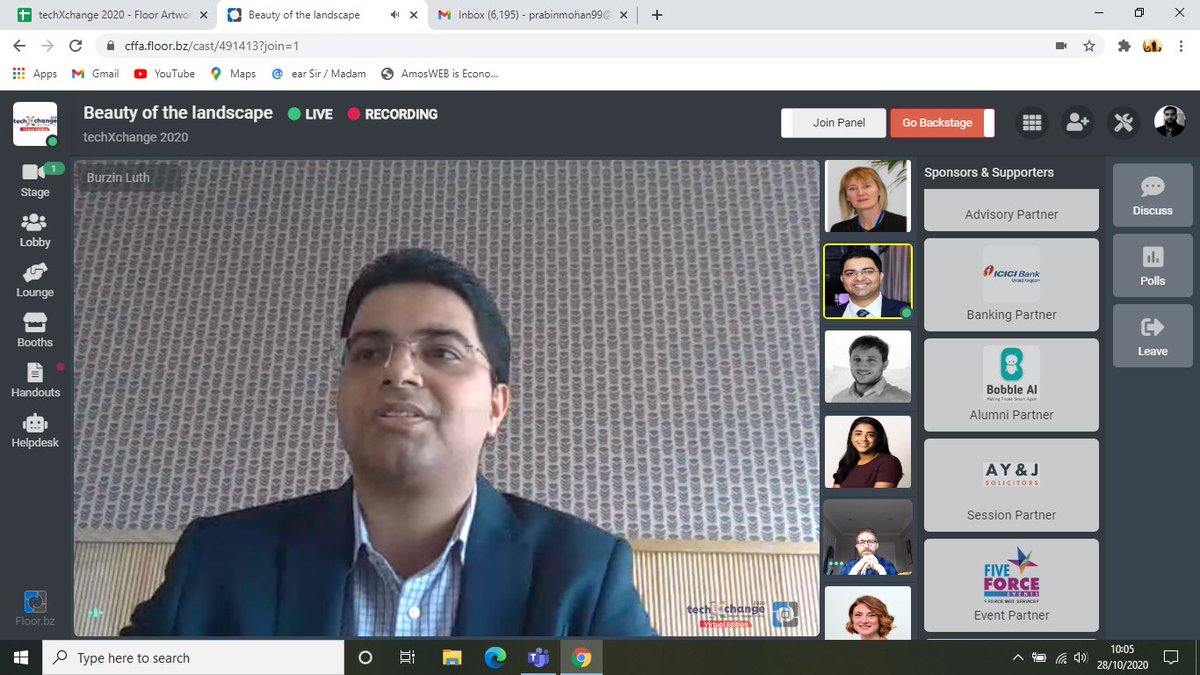Click the address bar URL
The image size is (1200, 675).
pos(212,46)
